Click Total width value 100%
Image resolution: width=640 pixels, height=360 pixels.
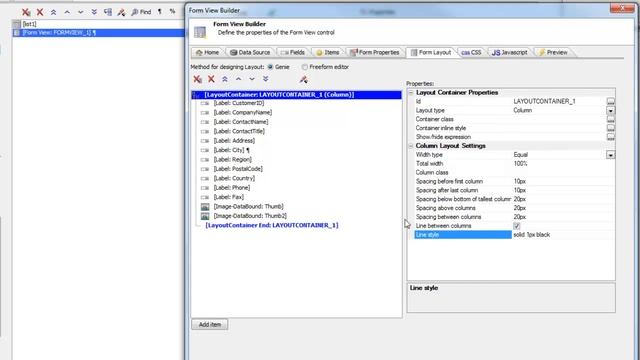click(520, 164)
